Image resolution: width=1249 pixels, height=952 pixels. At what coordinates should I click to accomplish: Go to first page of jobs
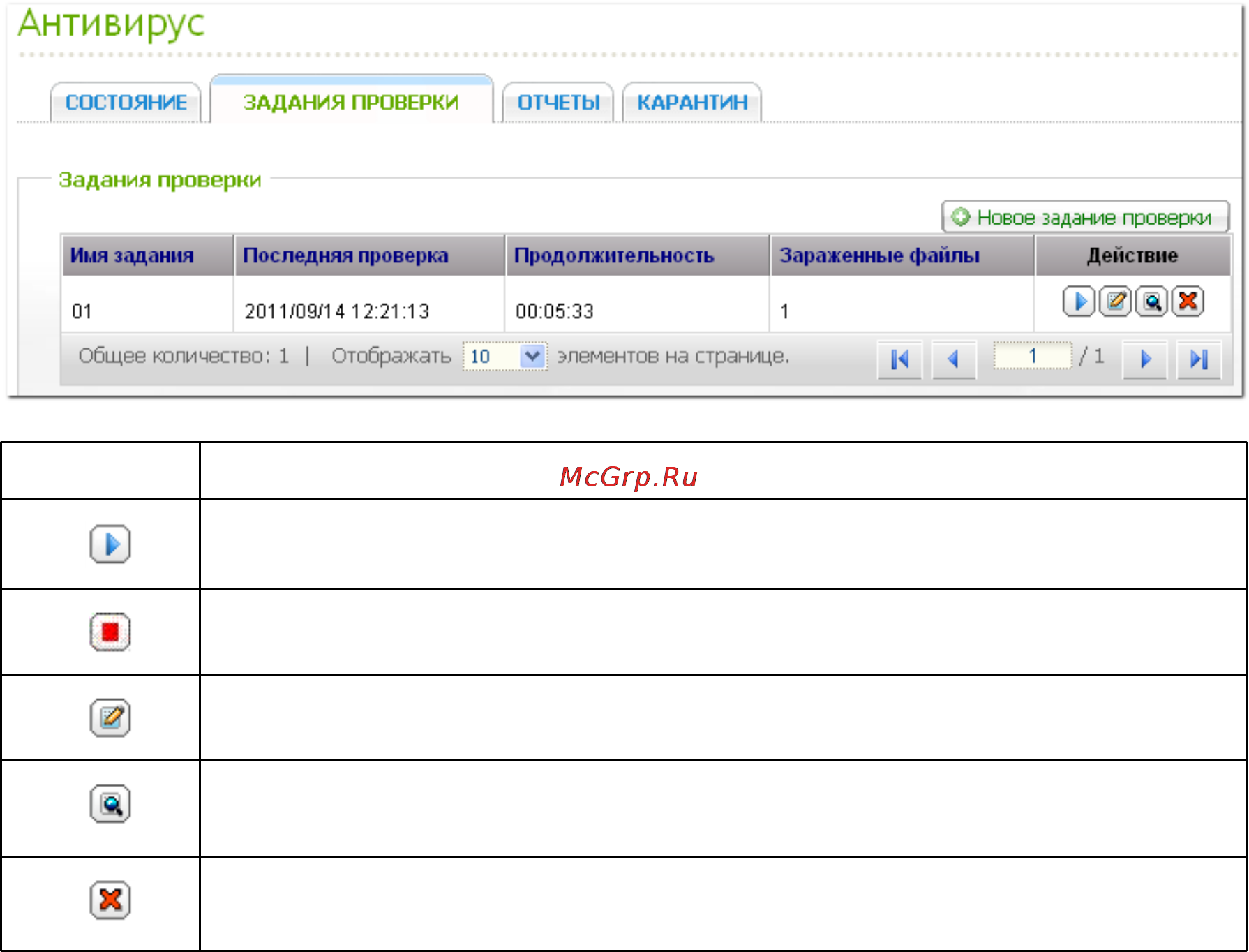pos(900,359)
